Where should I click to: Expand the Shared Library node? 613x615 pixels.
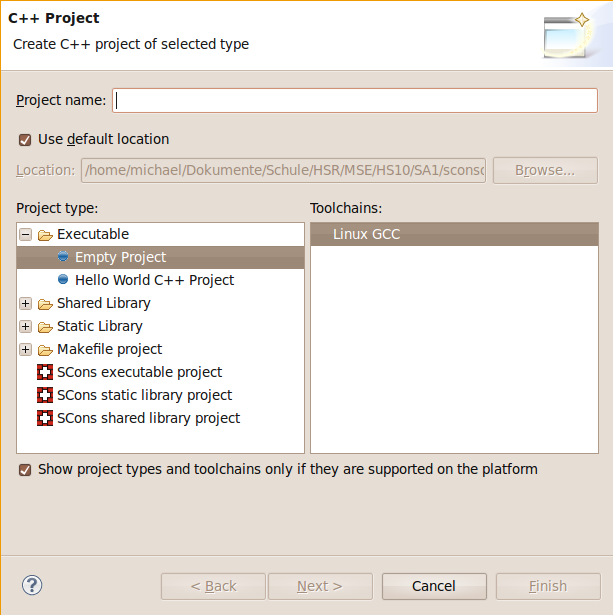[x=25, y=304]
